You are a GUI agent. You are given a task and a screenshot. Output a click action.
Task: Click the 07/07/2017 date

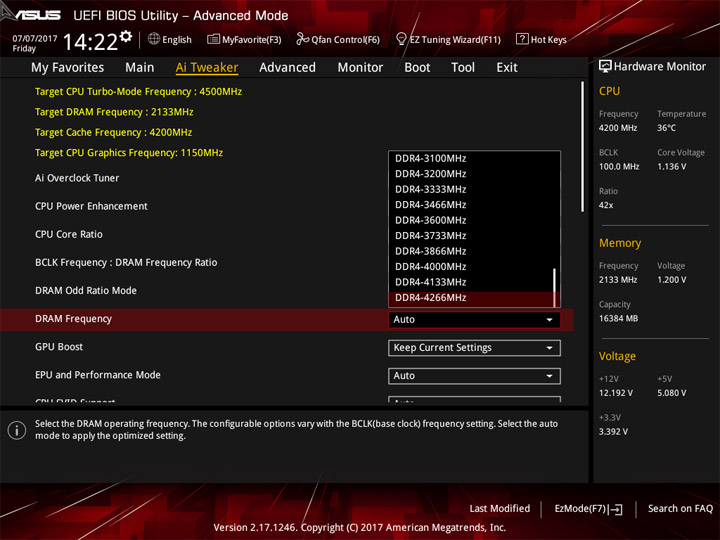[35, 38]
